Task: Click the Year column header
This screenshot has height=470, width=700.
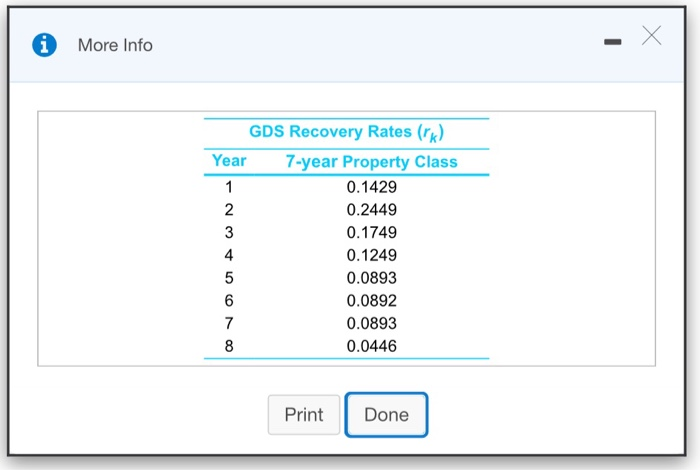Action: click(229, 160)
